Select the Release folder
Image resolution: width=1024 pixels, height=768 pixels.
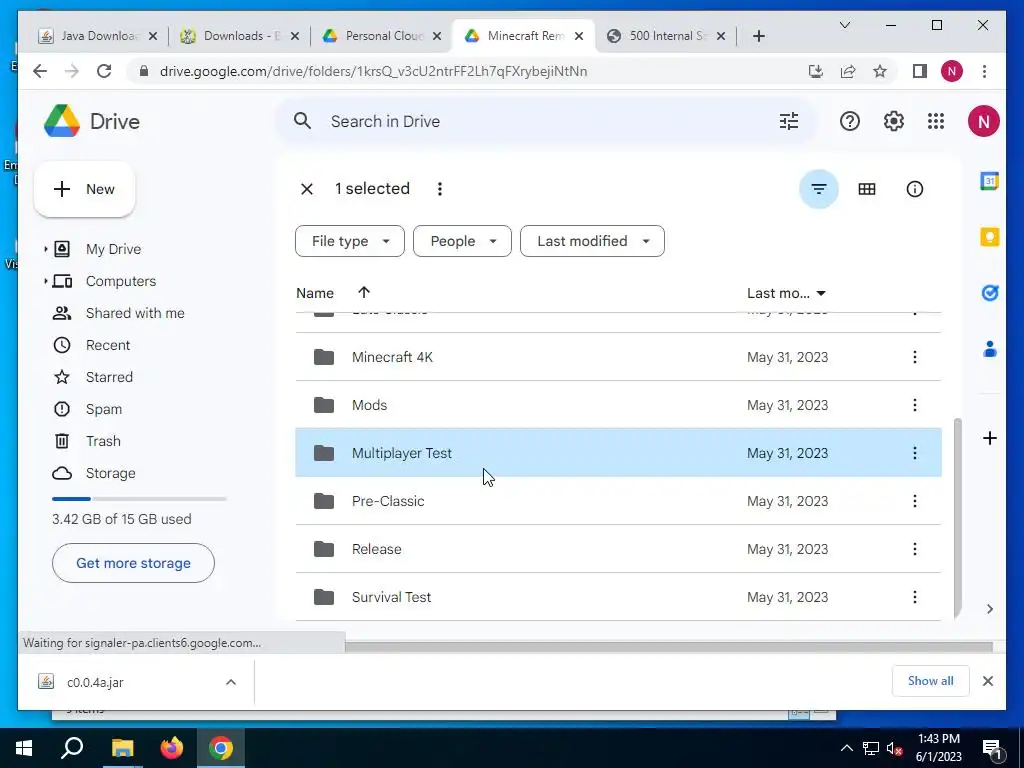(618, 549)
